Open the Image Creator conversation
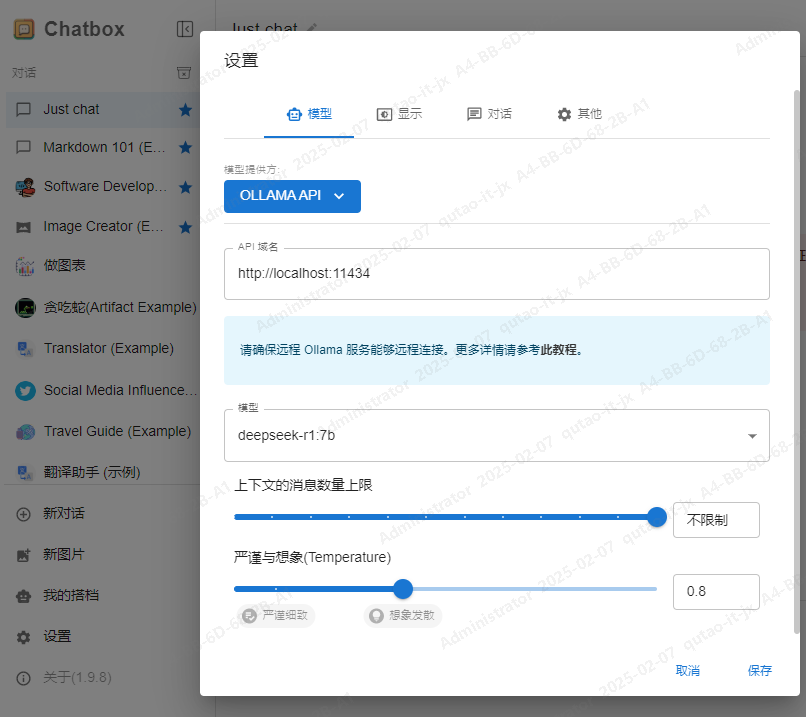Viewport: 806px width, 717px height. [x=103, y=227]
